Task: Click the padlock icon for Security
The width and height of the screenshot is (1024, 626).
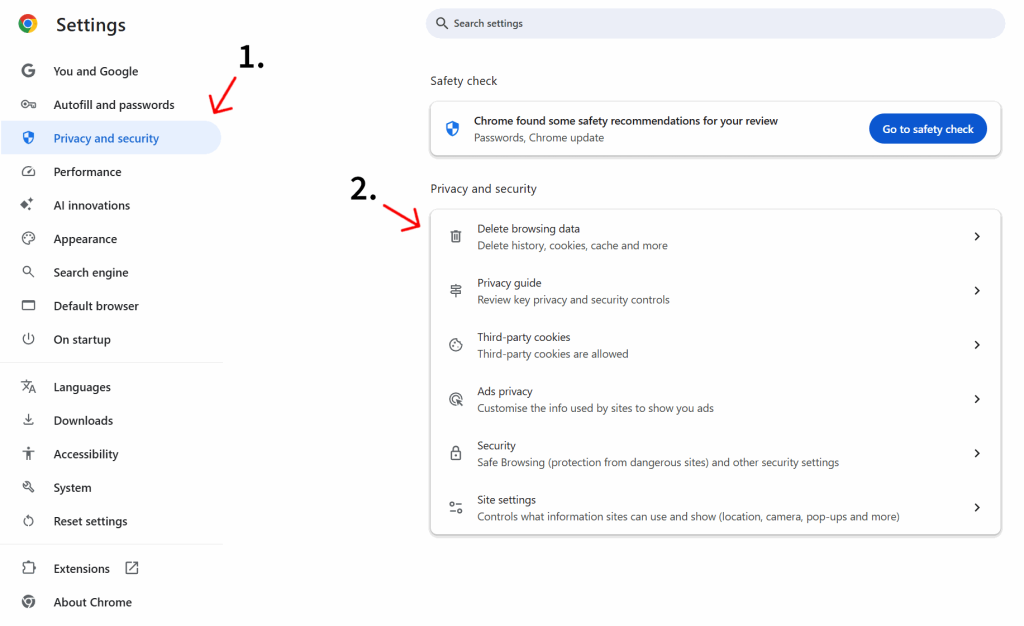Action: coord(456,453)
